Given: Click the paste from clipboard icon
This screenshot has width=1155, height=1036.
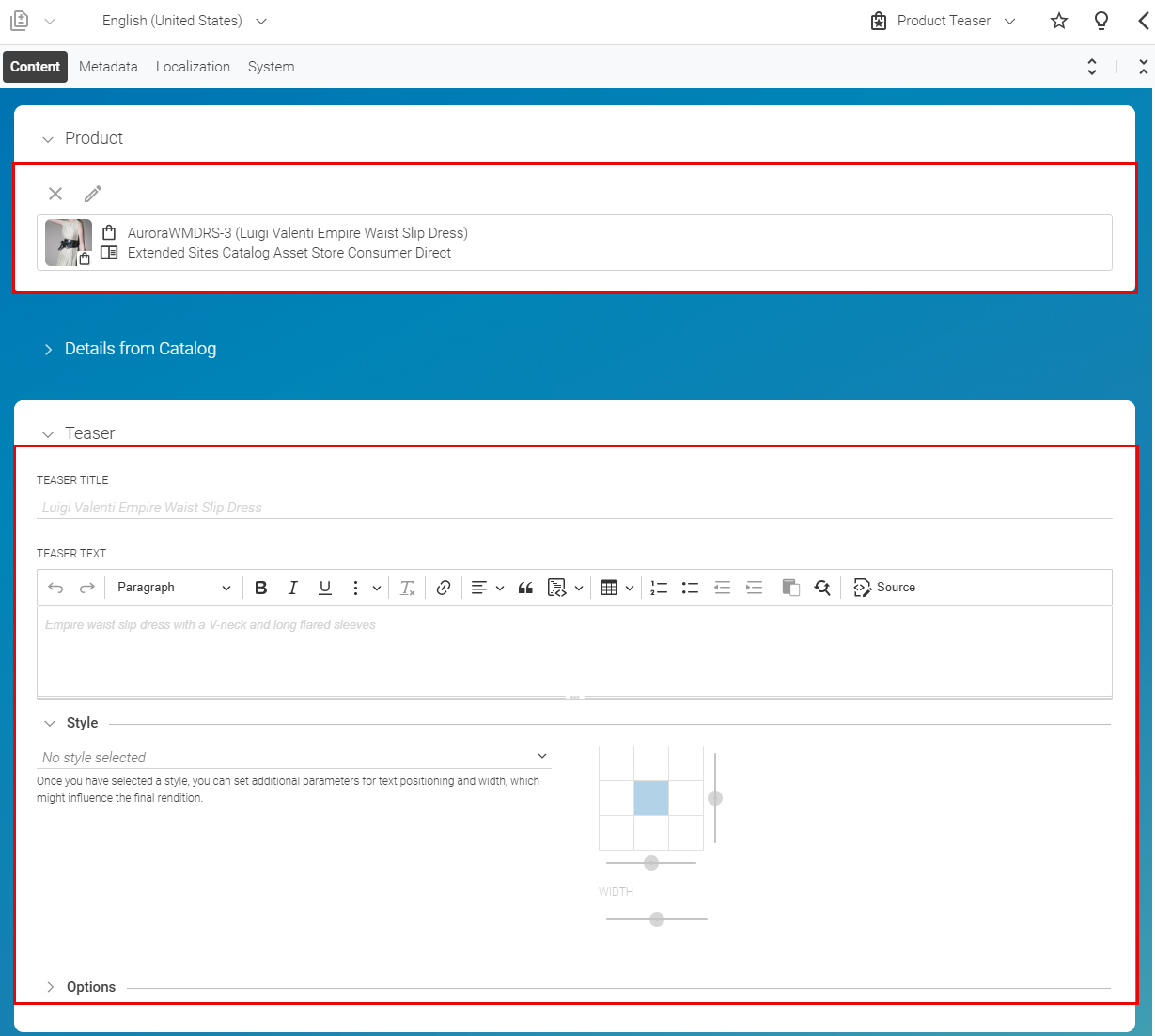Looking at the screenshot, I should 791,588.
